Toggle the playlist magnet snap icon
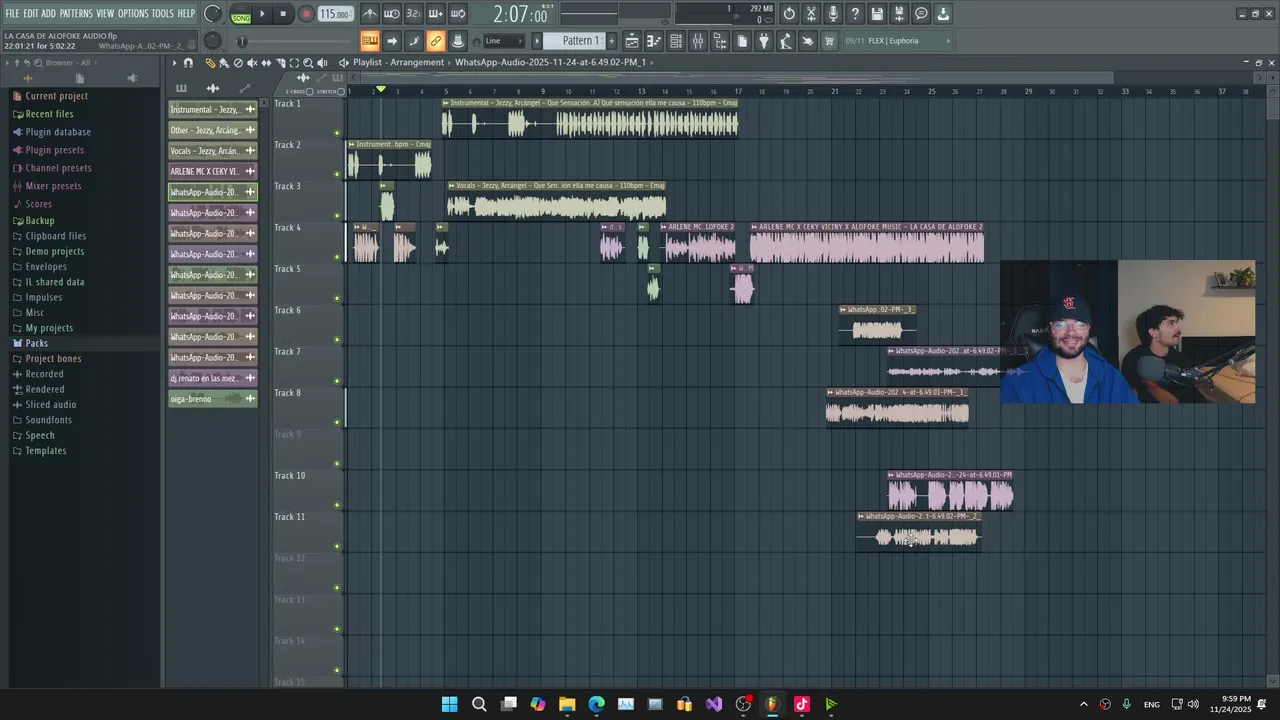 (x=188, y=63)
